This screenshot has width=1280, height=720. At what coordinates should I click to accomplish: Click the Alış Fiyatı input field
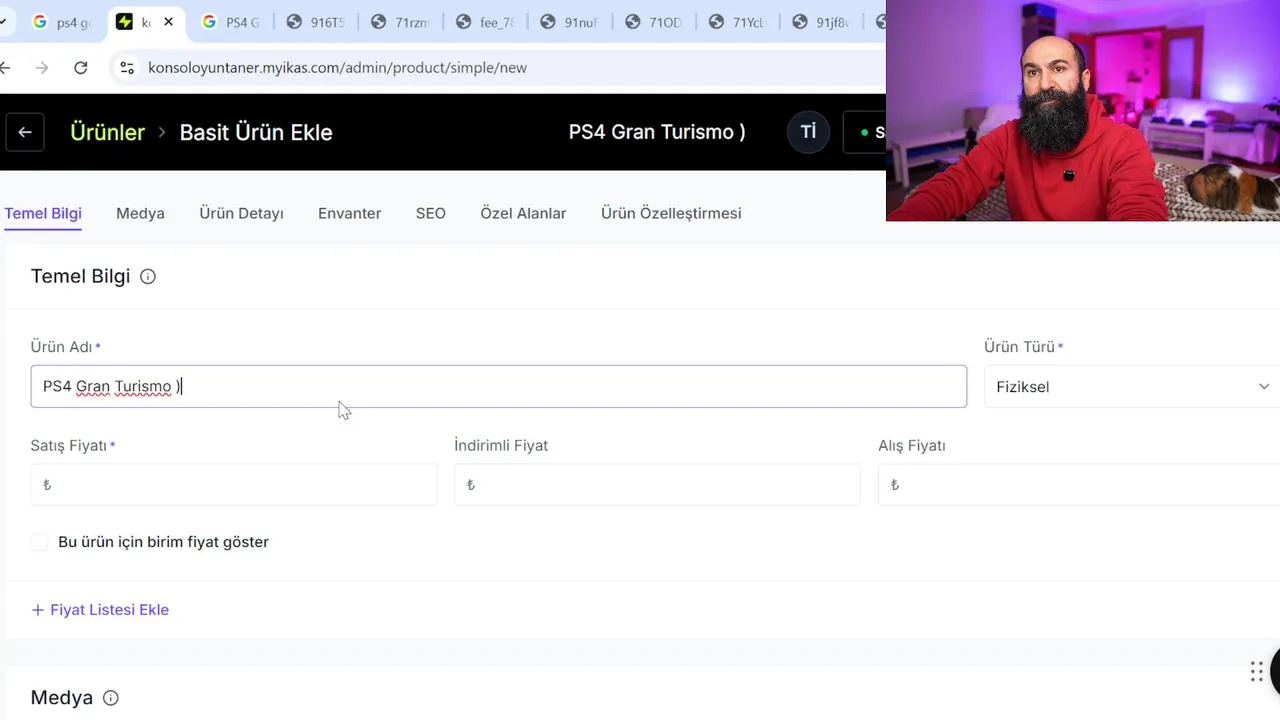point(1079,485)
